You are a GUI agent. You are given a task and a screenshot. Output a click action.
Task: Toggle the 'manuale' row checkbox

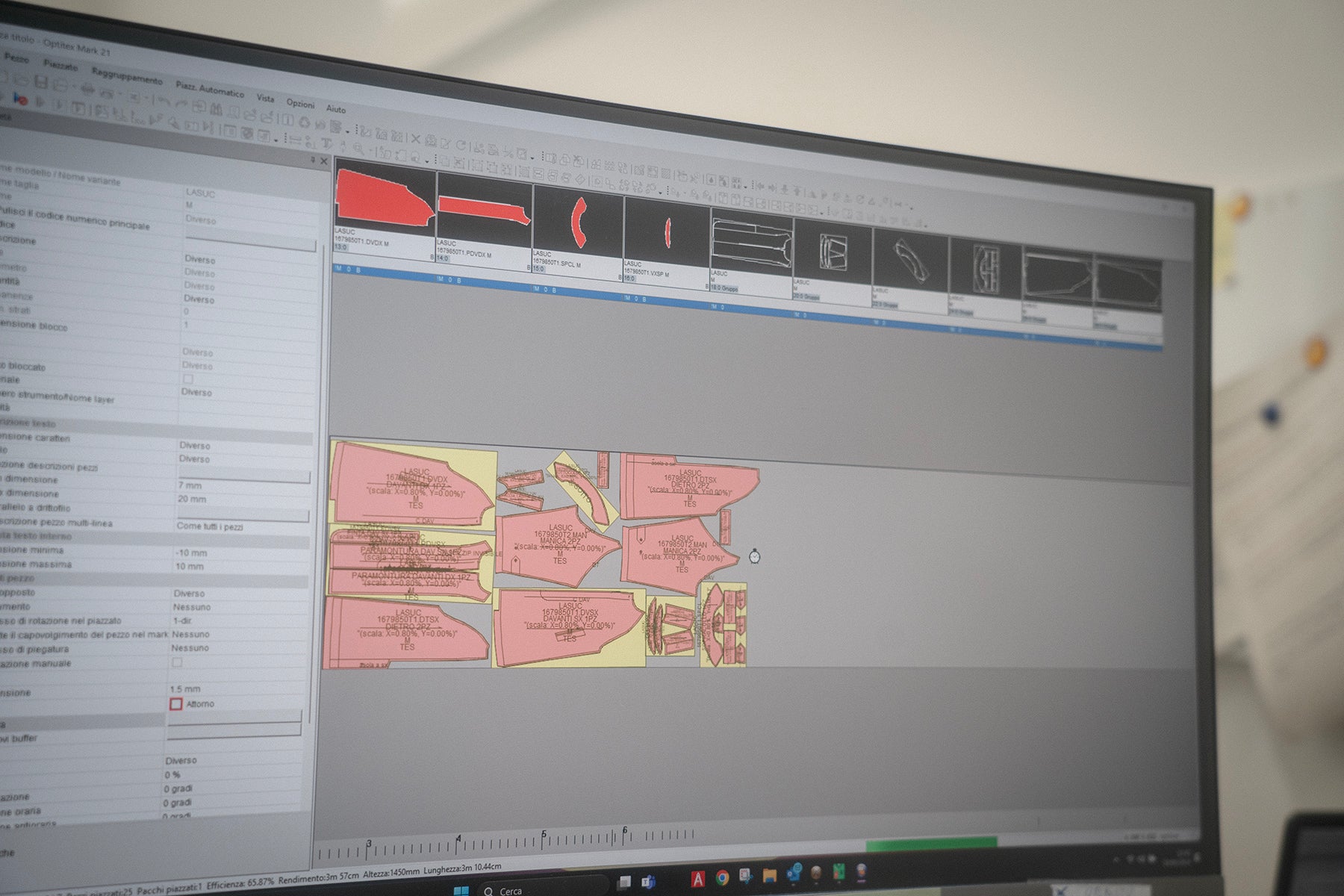pyautogui.click(x=177, y=662)
